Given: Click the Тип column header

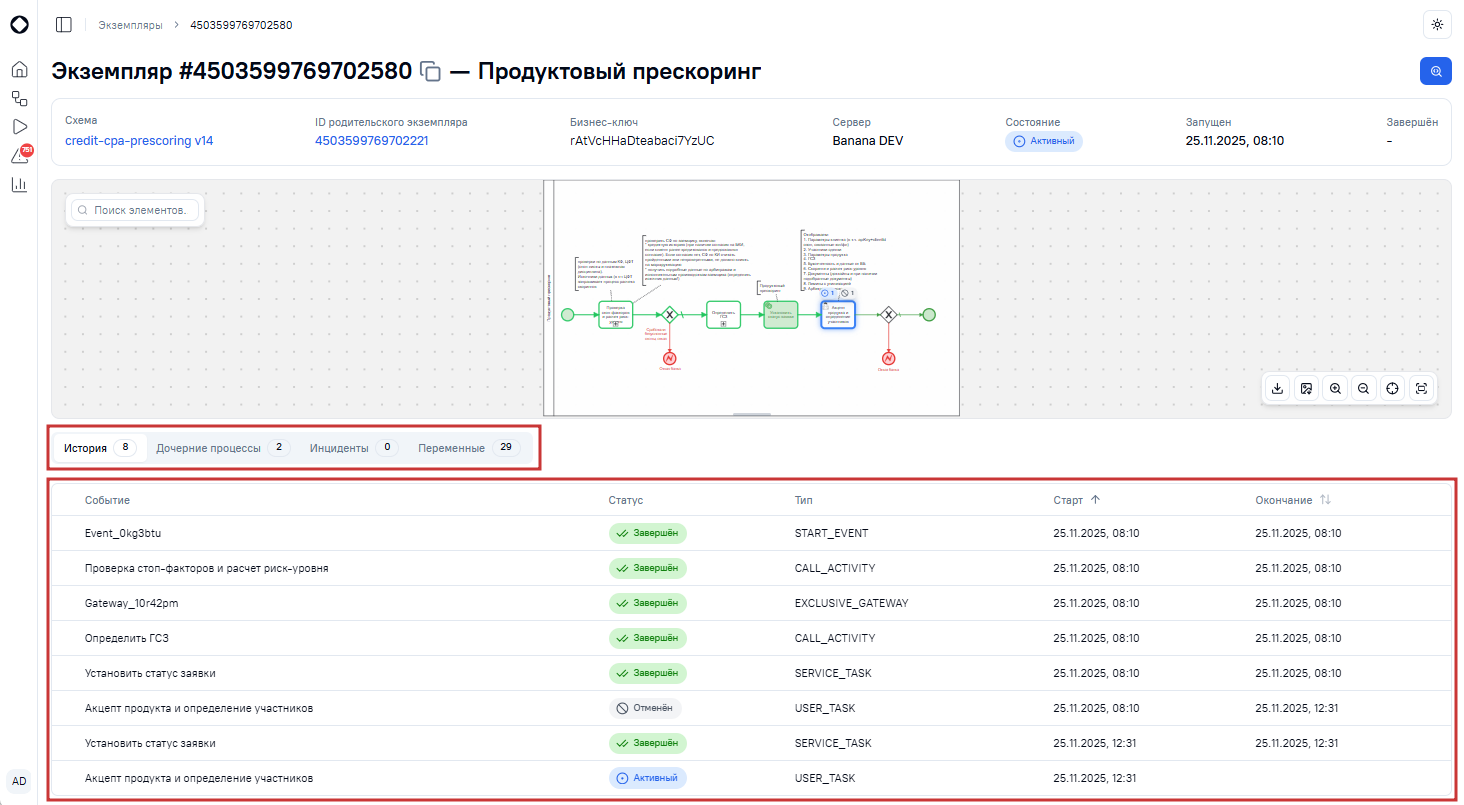Looking at the screenshot, I should (x=804, y=500).
